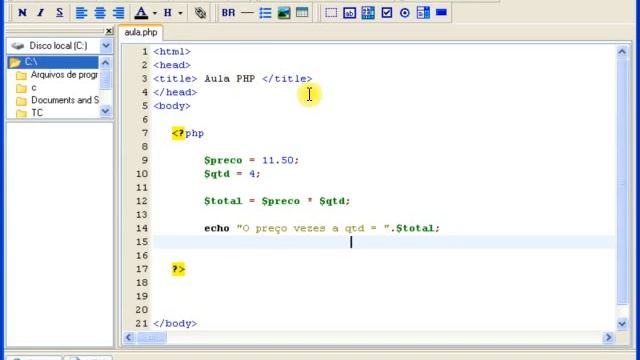Insert a radio button form element
The height and width of the screenshot is (360, 640).
(404, 13)
